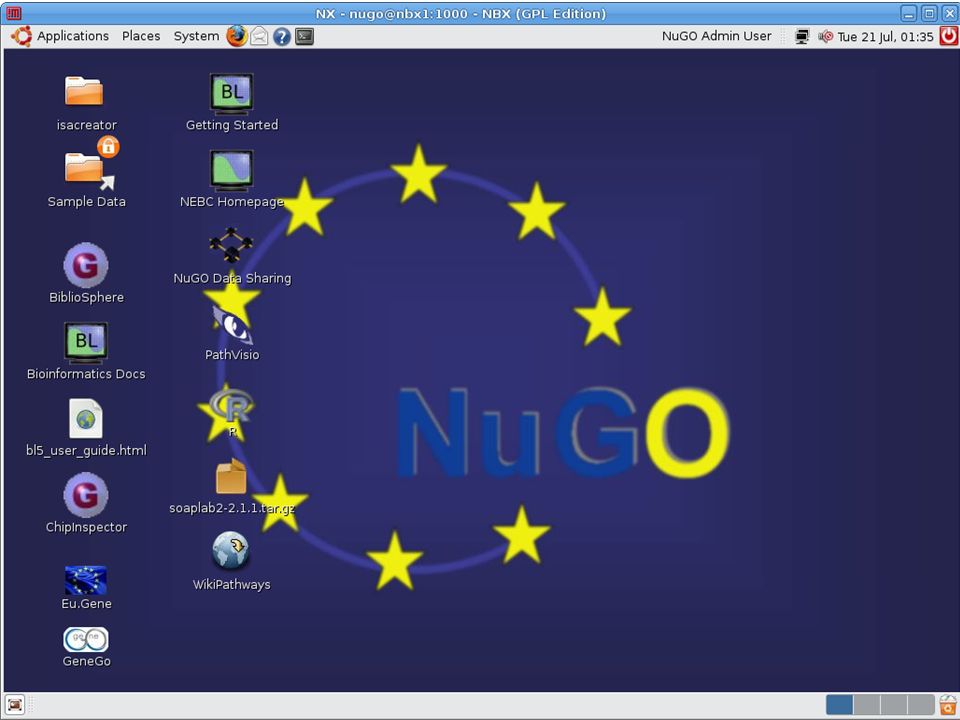Launch the R statistics desktop icon

pos(231,406)
